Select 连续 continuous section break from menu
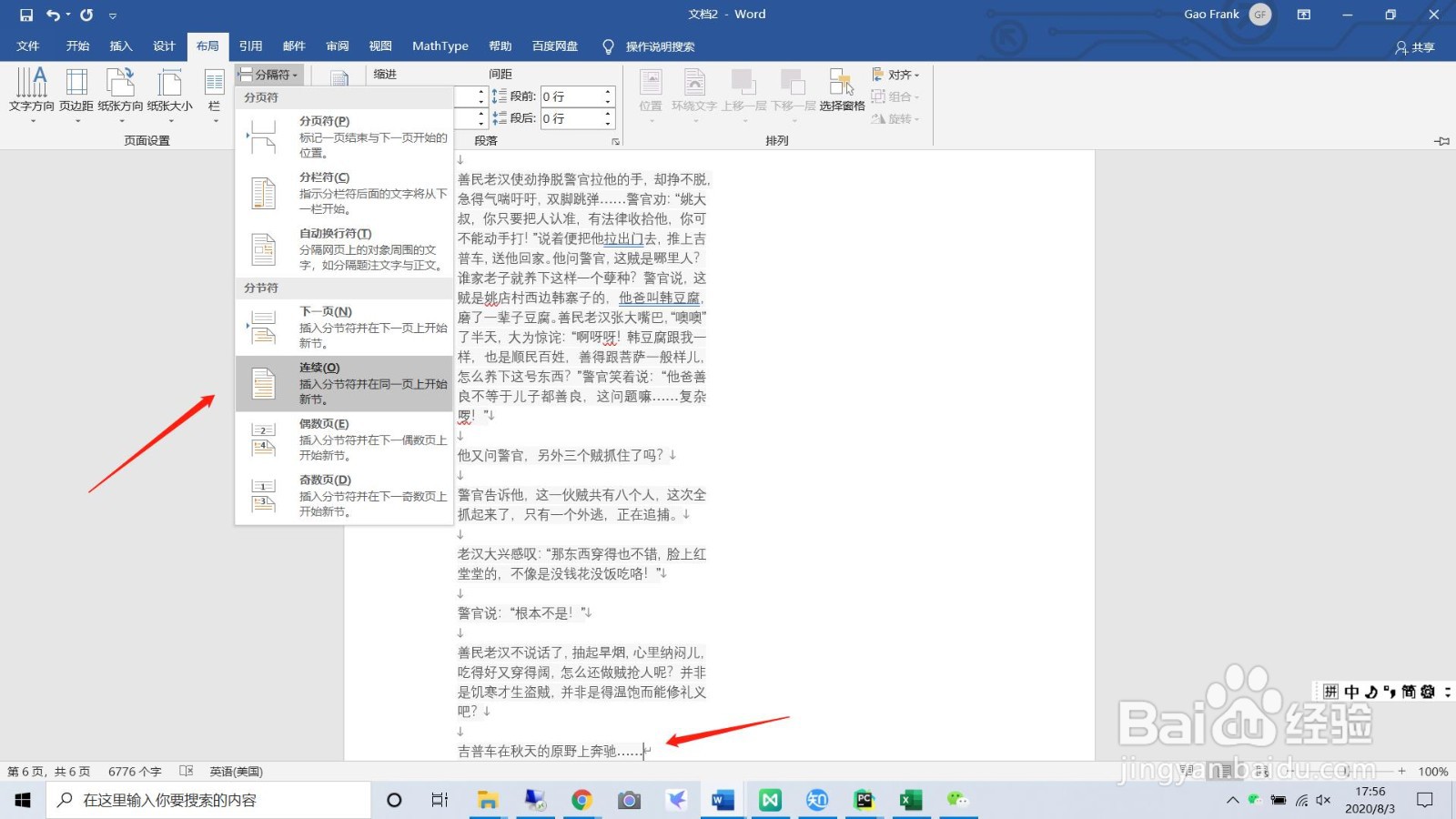 click(x=344, y=383)
